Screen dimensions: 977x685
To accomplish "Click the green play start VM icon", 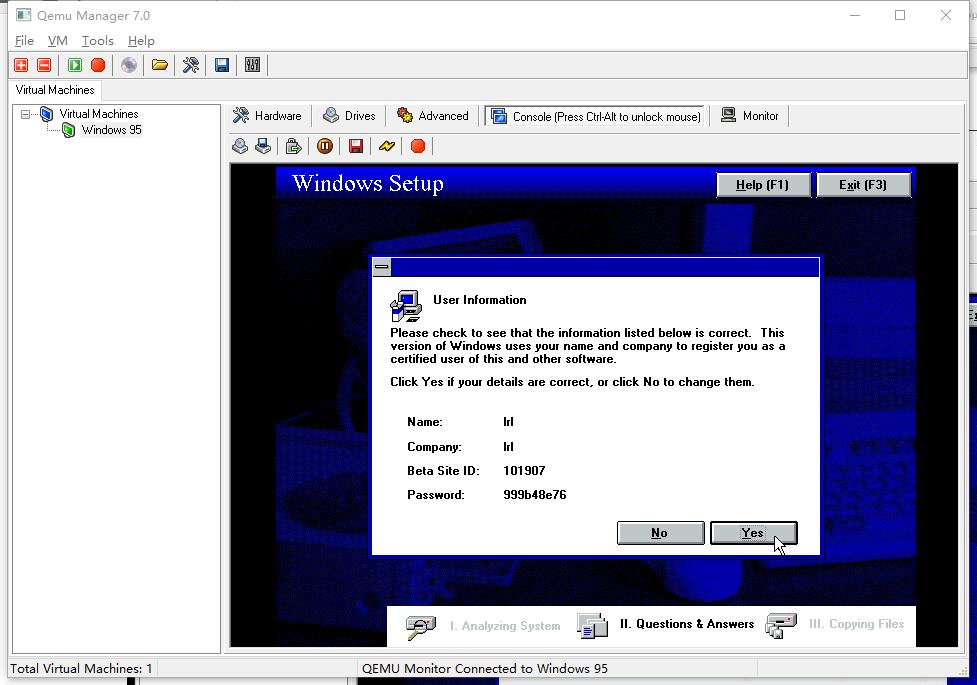I will click(x=75, y=65).
